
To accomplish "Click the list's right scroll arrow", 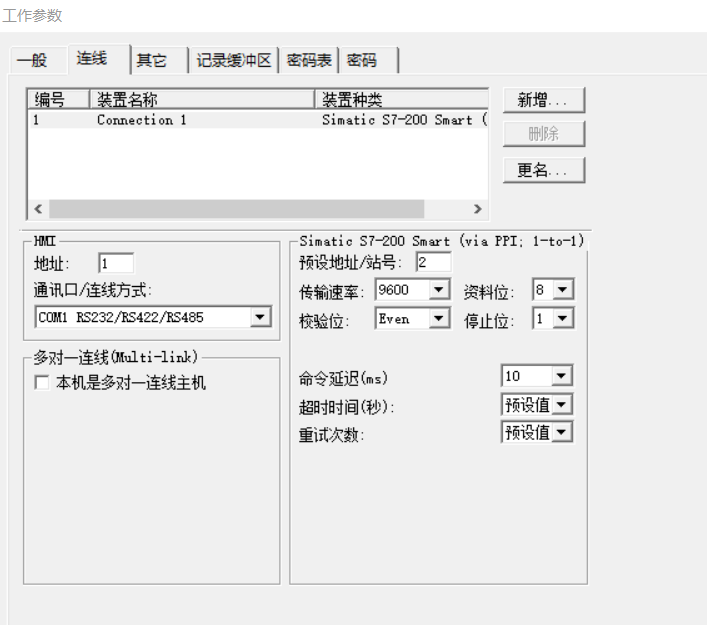I will [x=477, y=209].
